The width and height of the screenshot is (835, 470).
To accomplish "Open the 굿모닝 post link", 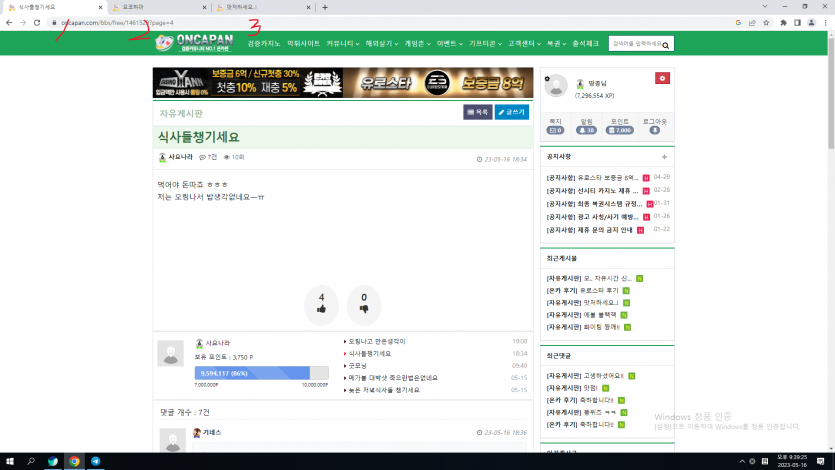I will pyautogui.click(x=357, y=366).
